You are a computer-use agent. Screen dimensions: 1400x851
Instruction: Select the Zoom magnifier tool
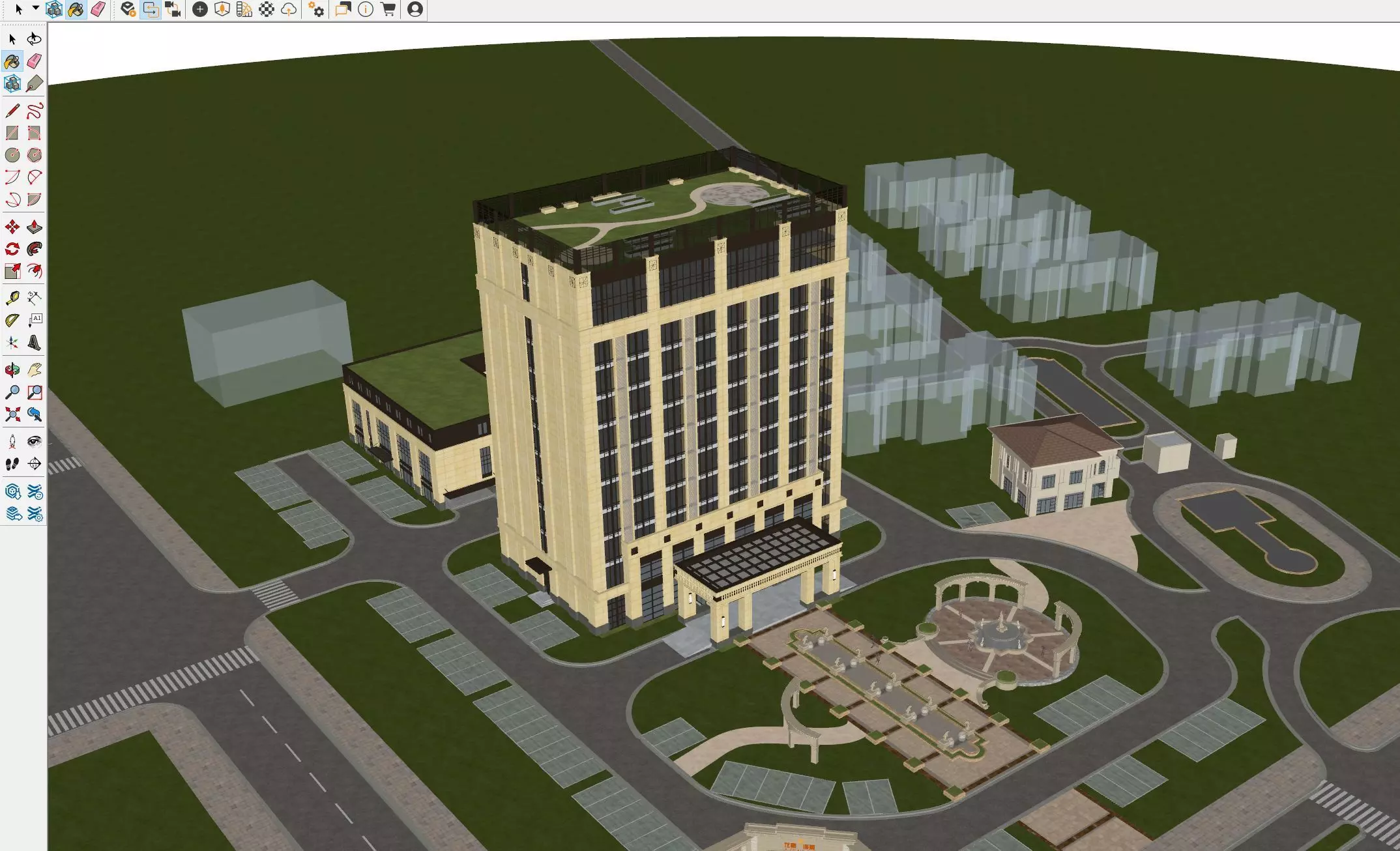pos(12,392)
